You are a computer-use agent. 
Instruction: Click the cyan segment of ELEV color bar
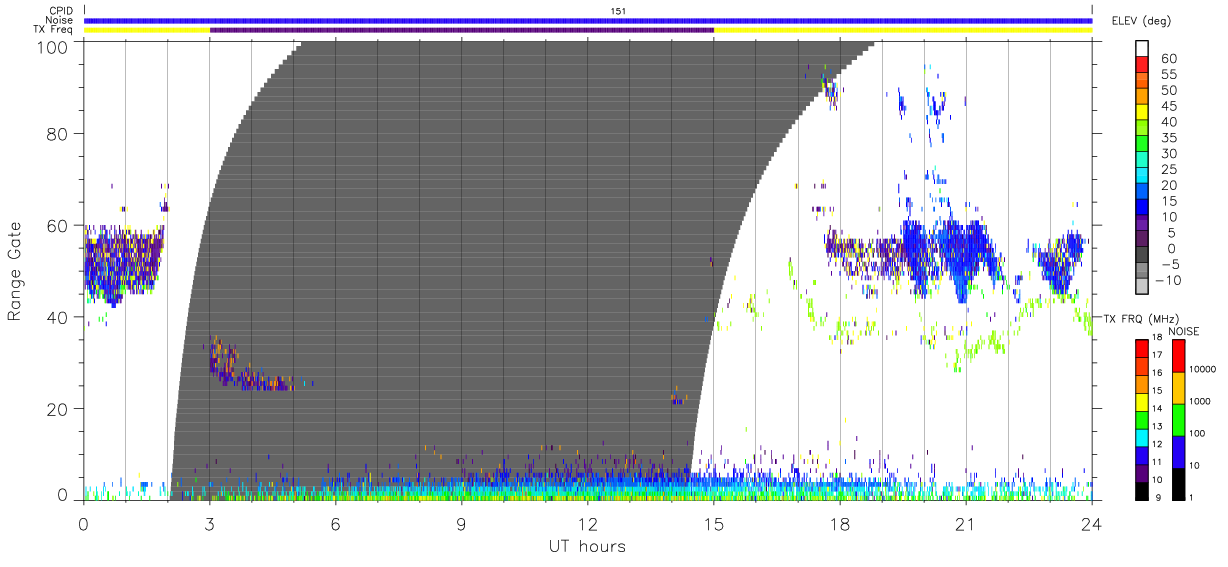[1142, 175]
